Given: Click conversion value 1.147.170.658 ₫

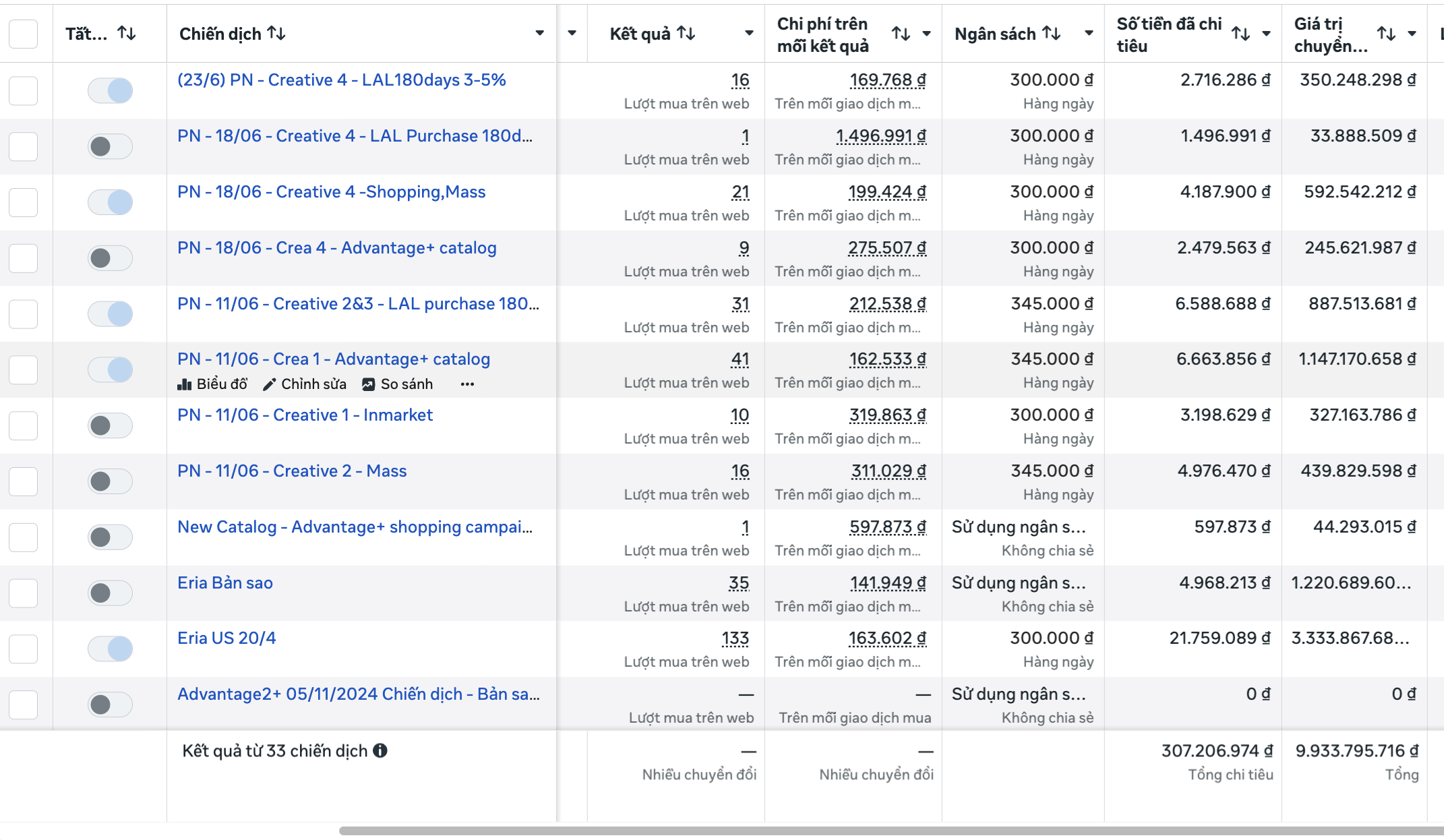Looking at the screenshot, I should coord(1357,359).
